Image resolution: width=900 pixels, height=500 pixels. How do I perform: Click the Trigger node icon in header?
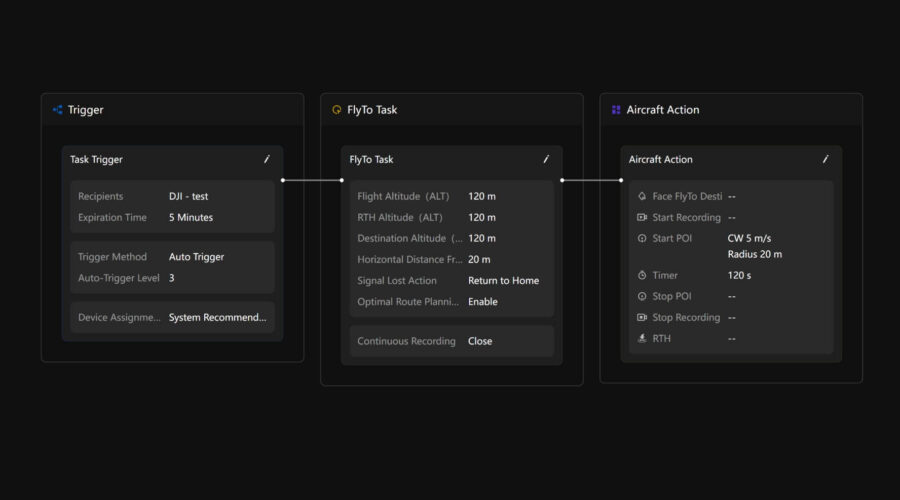[57, 110]
